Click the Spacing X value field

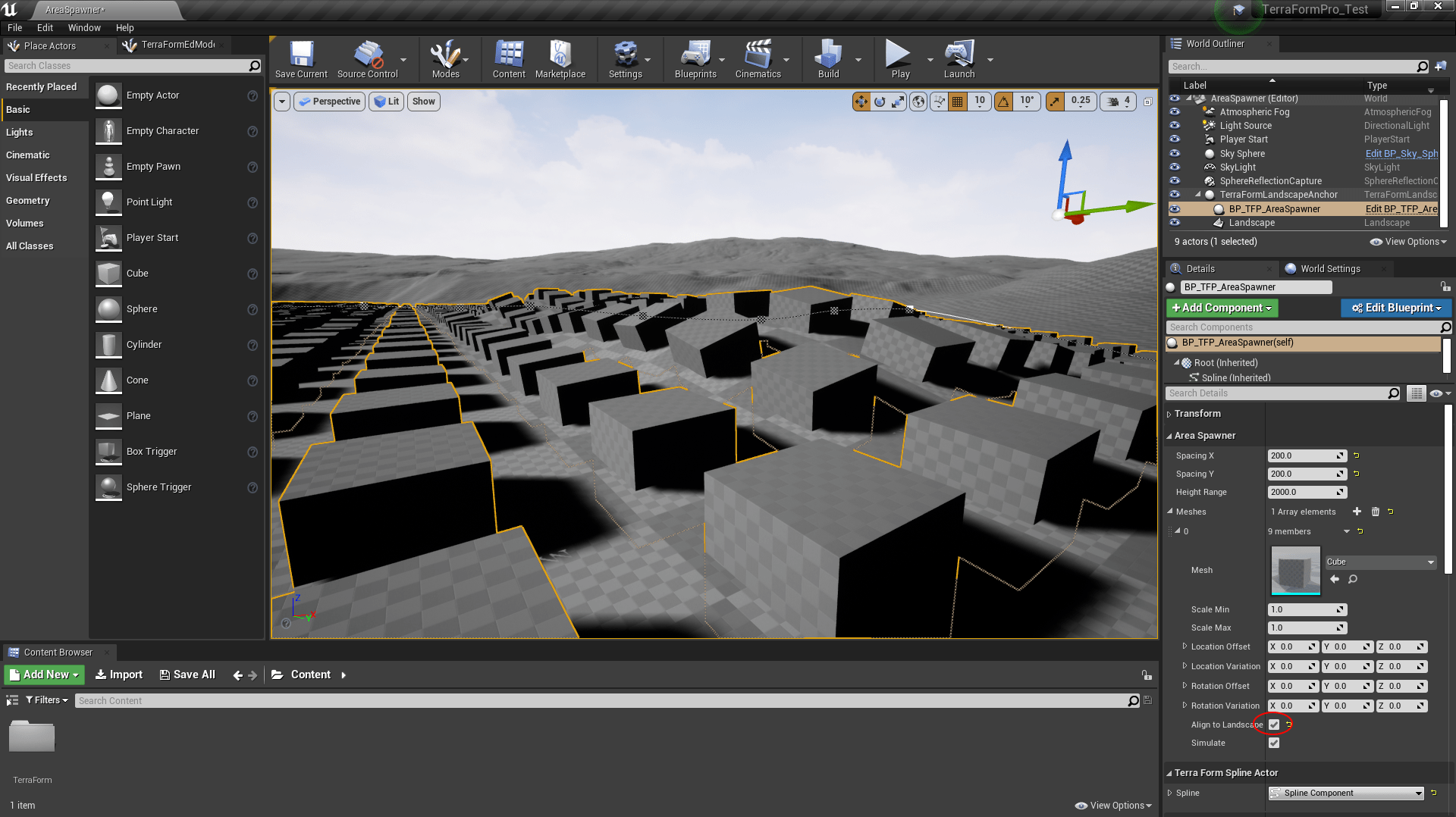(x=1304, y=455)
